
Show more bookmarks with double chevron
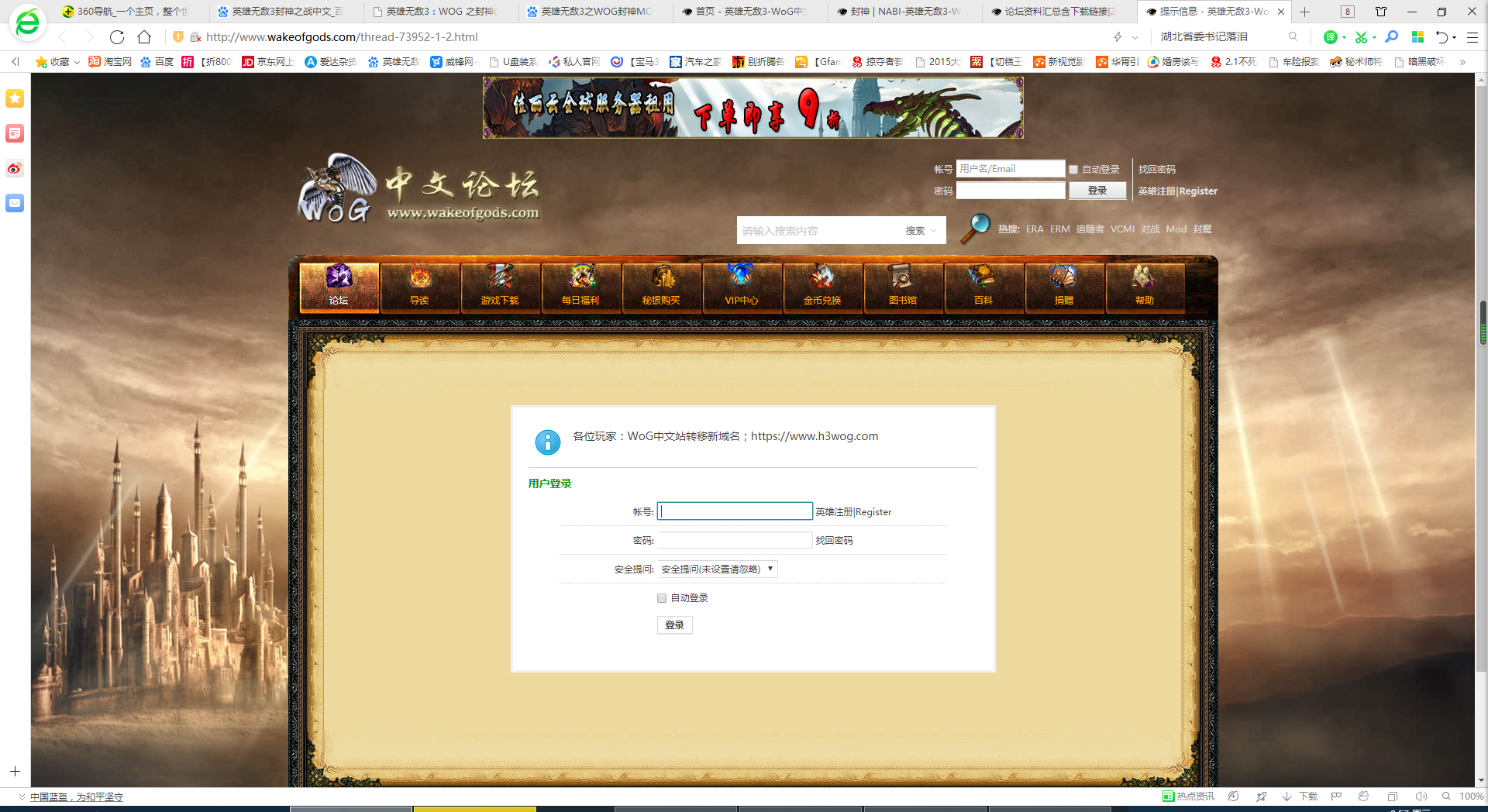(x=1462, y=62)
